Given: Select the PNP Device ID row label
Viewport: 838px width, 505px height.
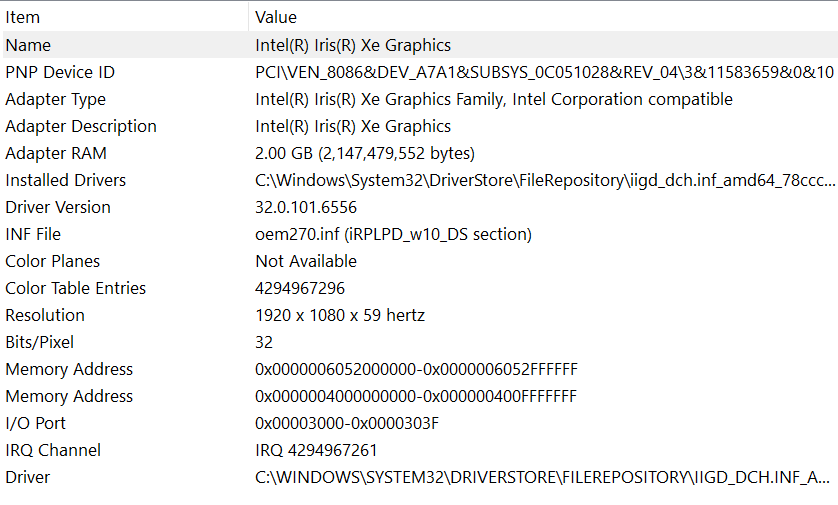Looking at the screenshot, I should pyautogui.click(x=60, y=72).
